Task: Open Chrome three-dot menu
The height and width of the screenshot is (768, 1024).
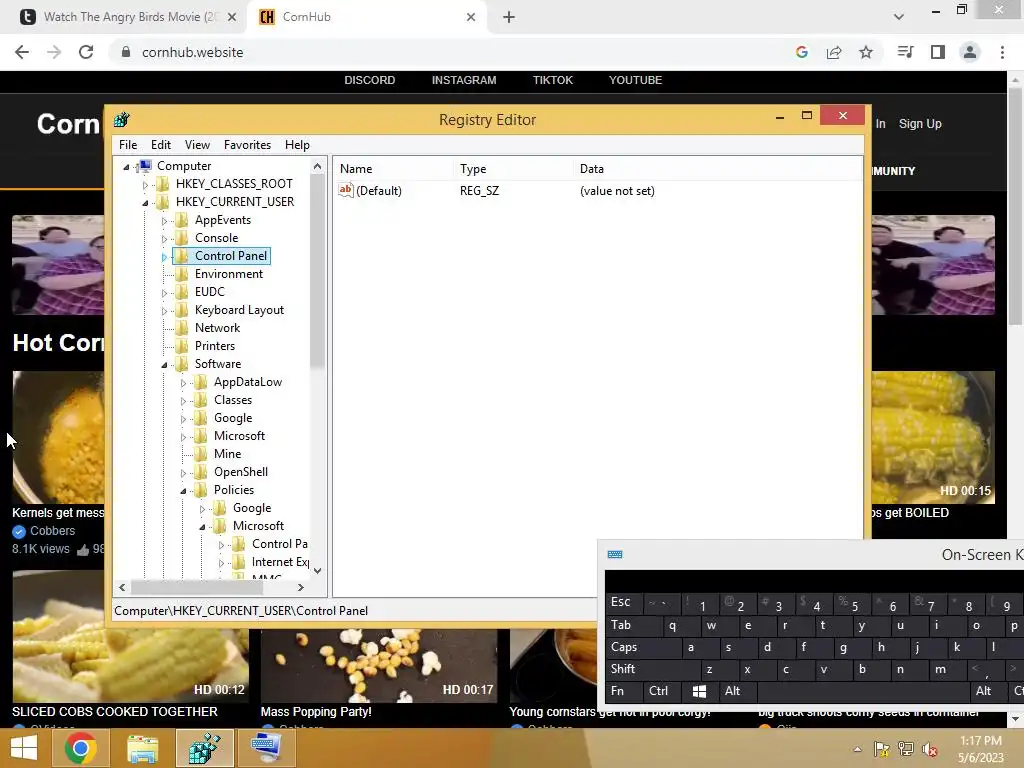Action: [1002, 52]
